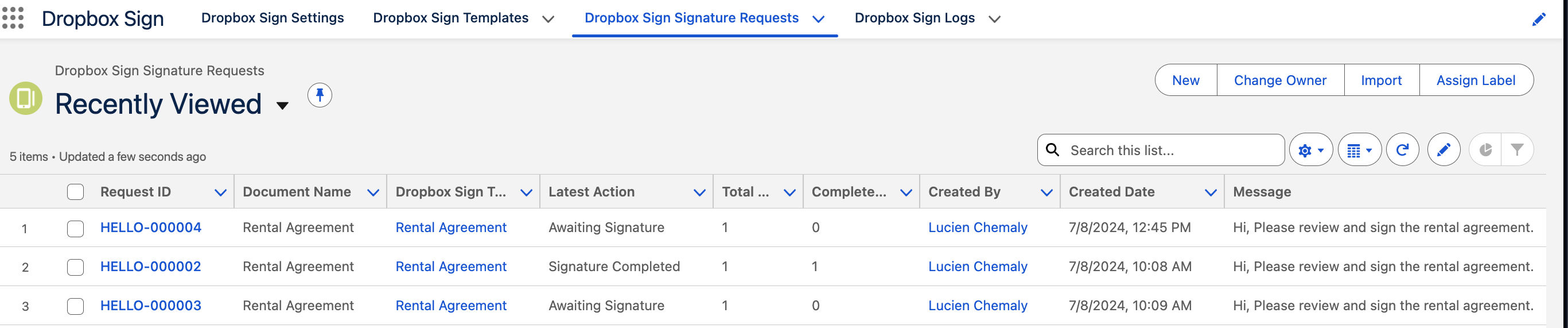Open request HELLO-000003 link
The height and width of the screenshot is (328, 1568).
point(151,306)
